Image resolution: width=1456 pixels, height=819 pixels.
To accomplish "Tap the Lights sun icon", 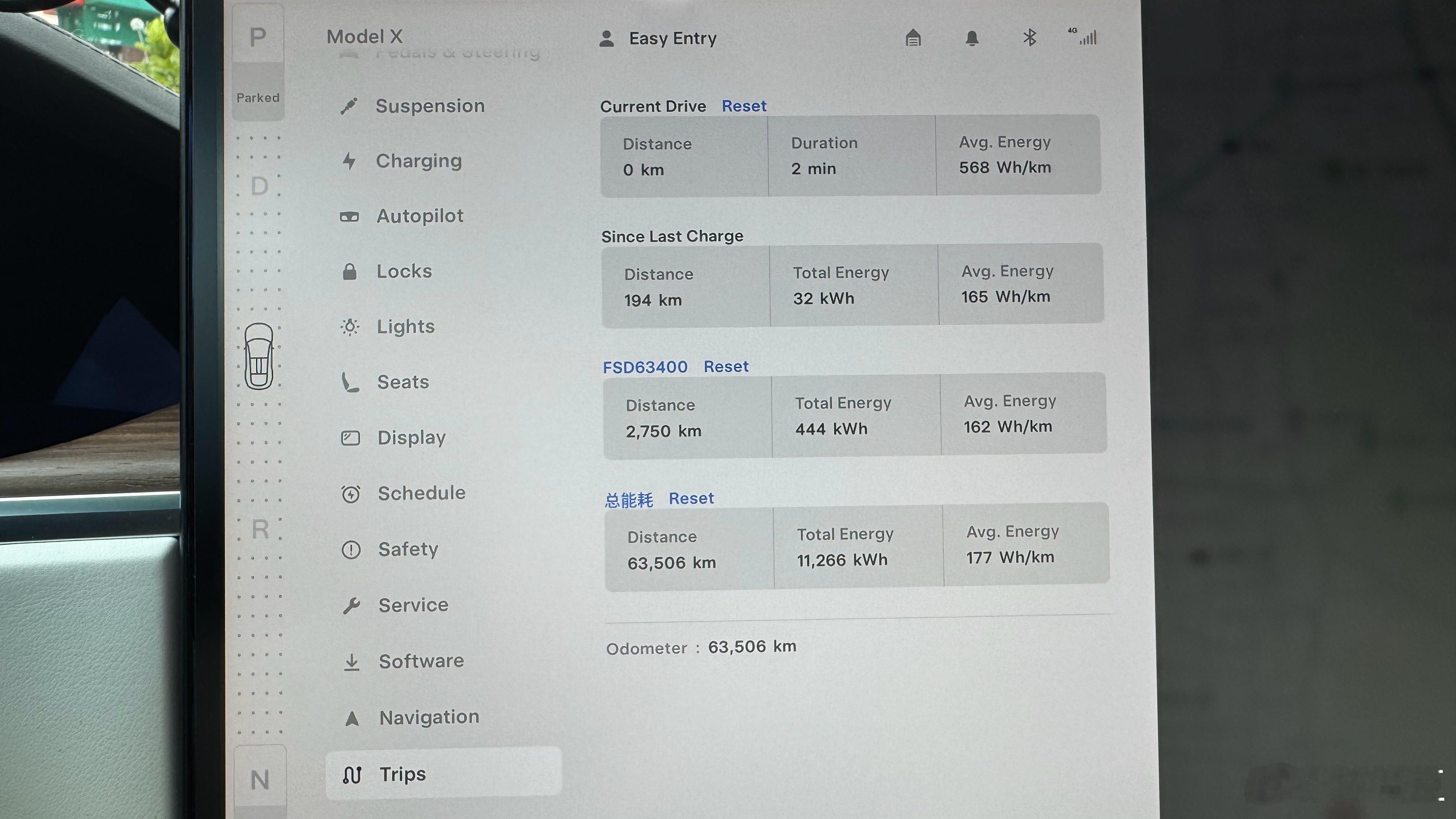I will point(350,327).
